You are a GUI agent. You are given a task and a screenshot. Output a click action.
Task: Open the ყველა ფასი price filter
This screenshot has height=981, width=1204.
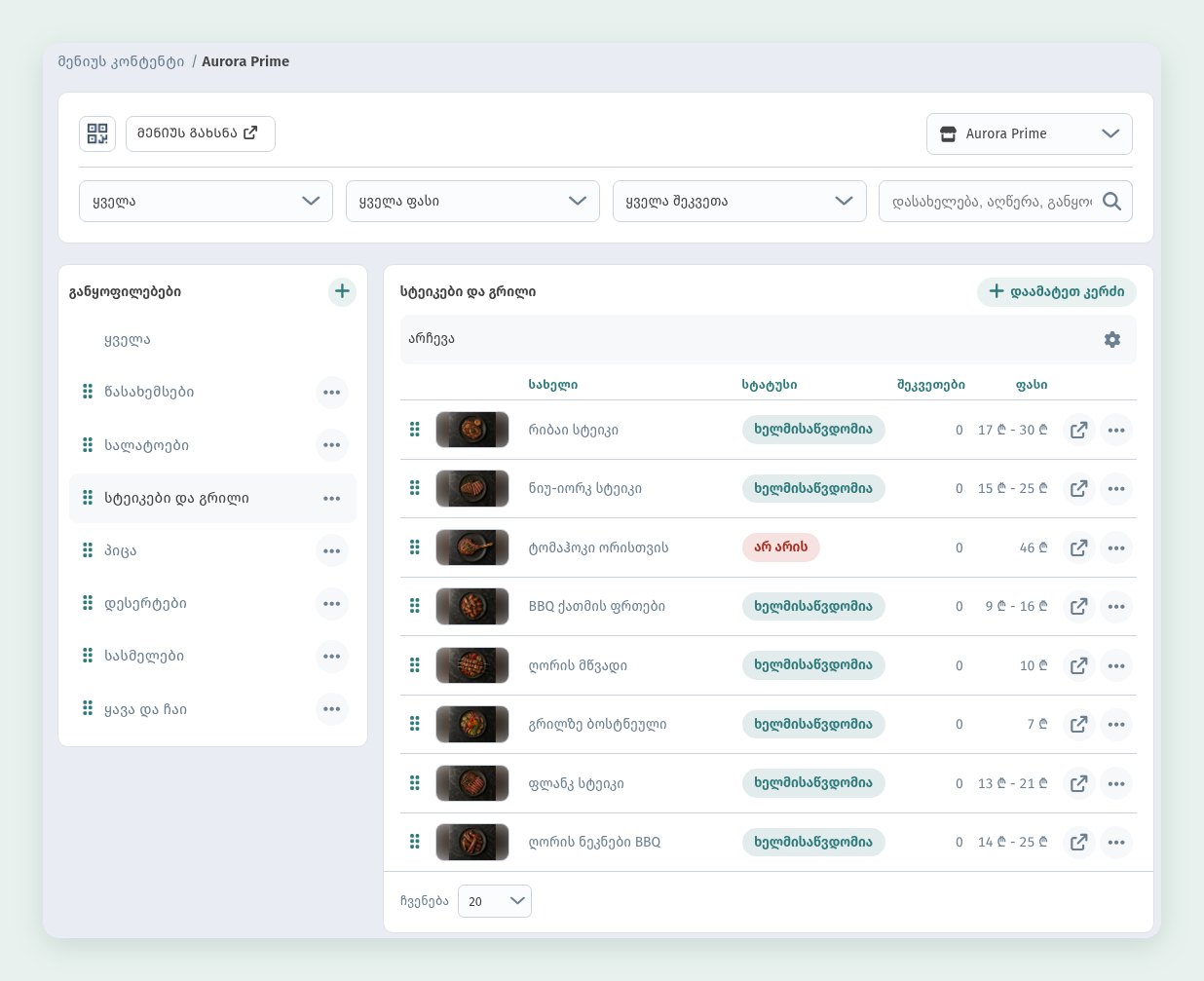pos(472,202)
